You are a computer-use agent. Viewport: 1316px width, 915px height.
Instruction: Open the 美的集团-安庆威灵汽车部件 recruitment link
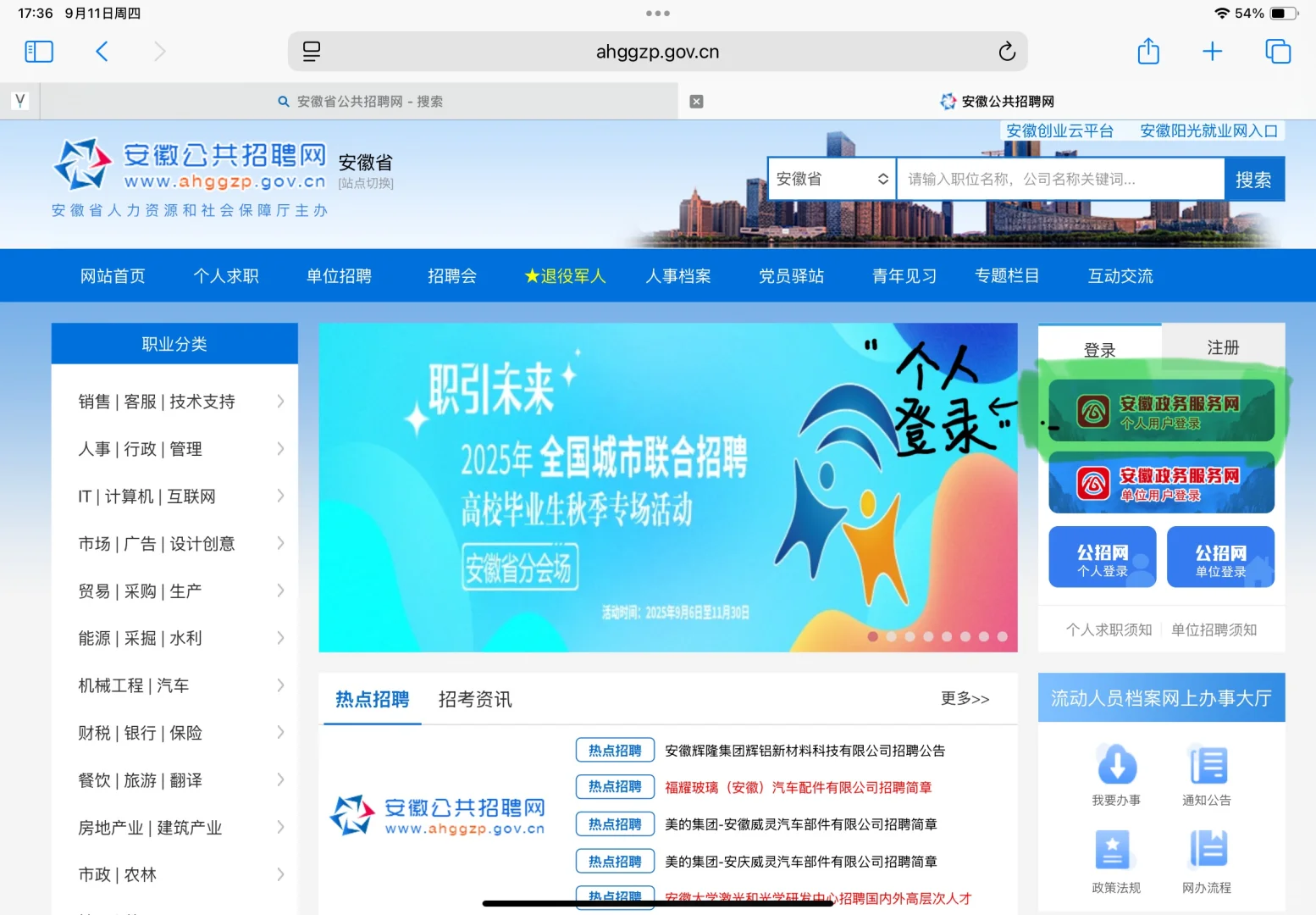coord(800,862)
